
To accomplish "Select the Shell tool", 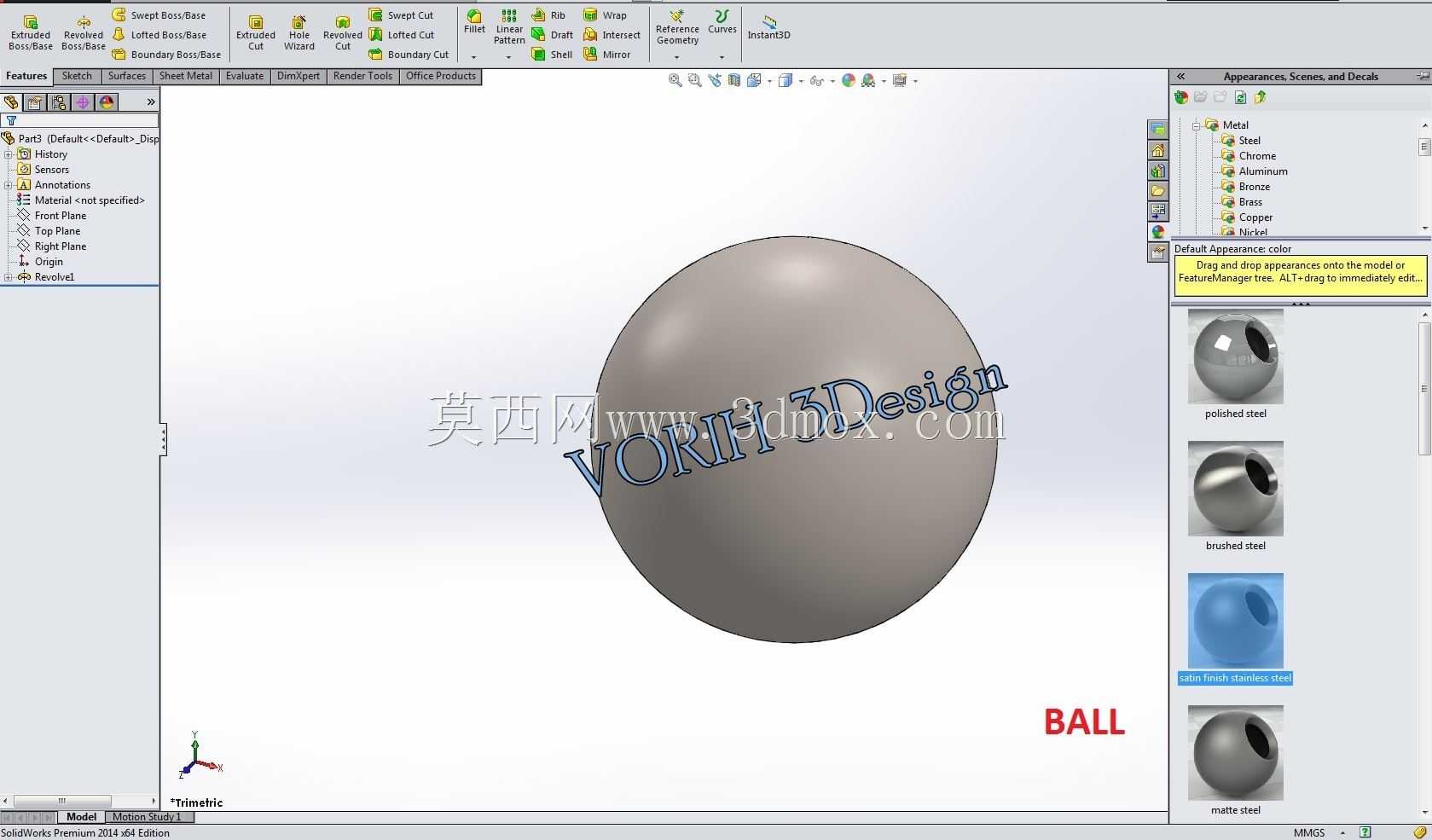I will tap(552, 55).
